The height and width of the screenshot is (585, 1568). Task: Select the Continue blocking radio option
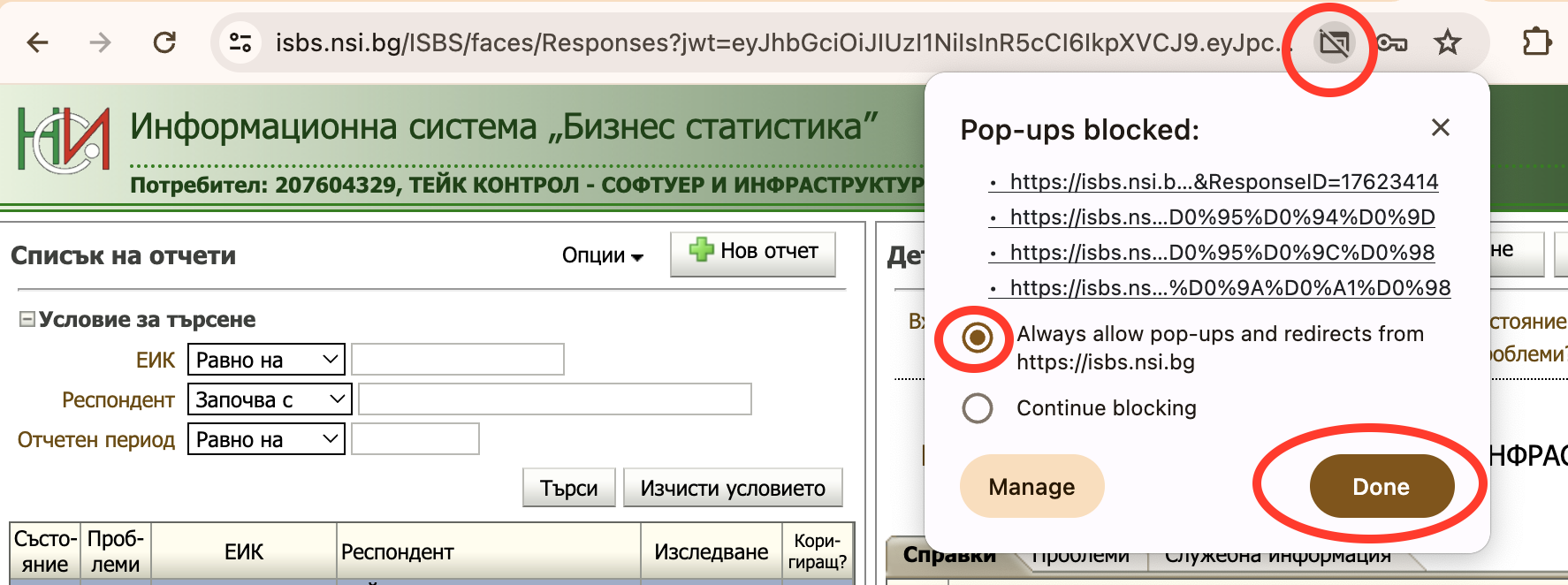(977, 408)
